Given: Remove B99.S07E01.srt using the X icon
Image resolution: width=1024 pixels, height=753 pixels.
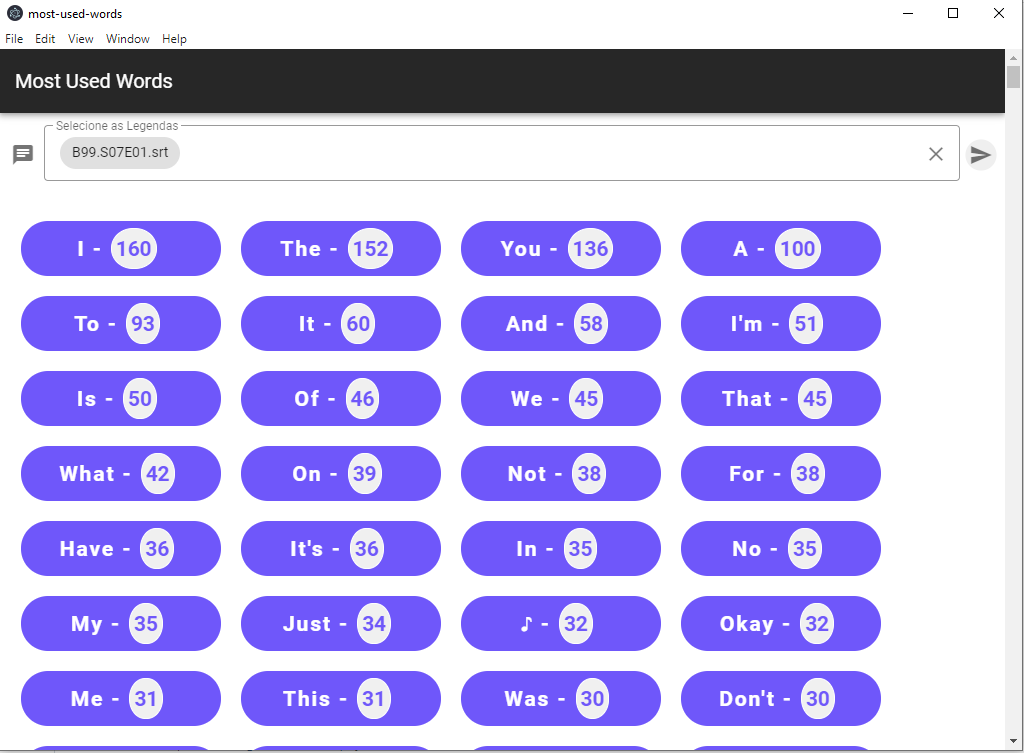Looking at the screenshot, I should [936, 153].
